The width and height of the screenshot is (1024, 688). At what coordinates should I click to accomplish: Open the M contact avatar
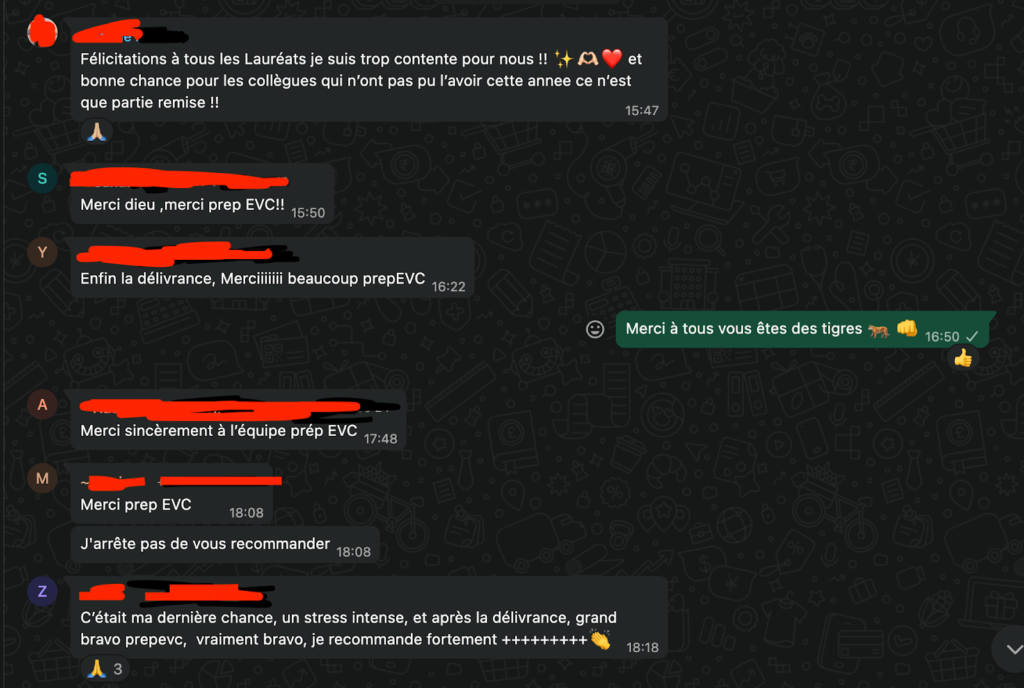point(42,478)
